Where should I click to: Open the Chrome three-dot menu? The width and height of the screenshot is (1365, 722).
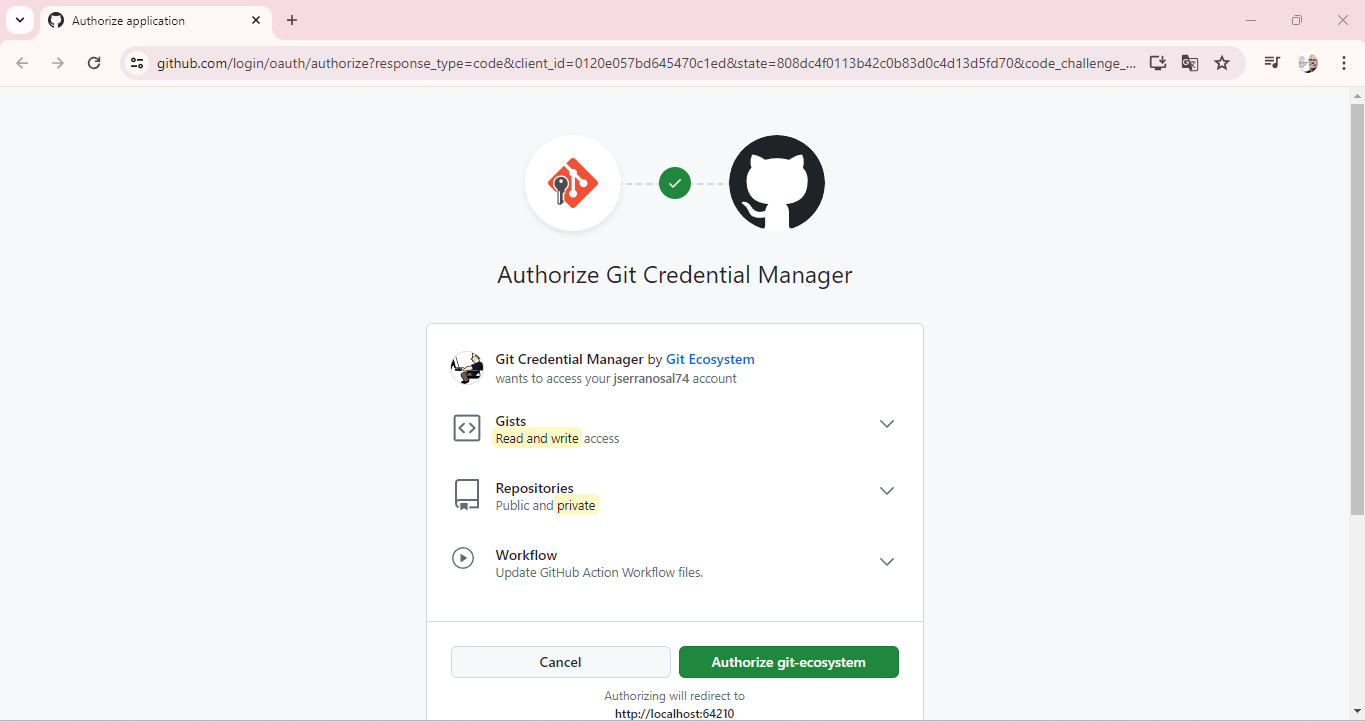pos(1344,63)
